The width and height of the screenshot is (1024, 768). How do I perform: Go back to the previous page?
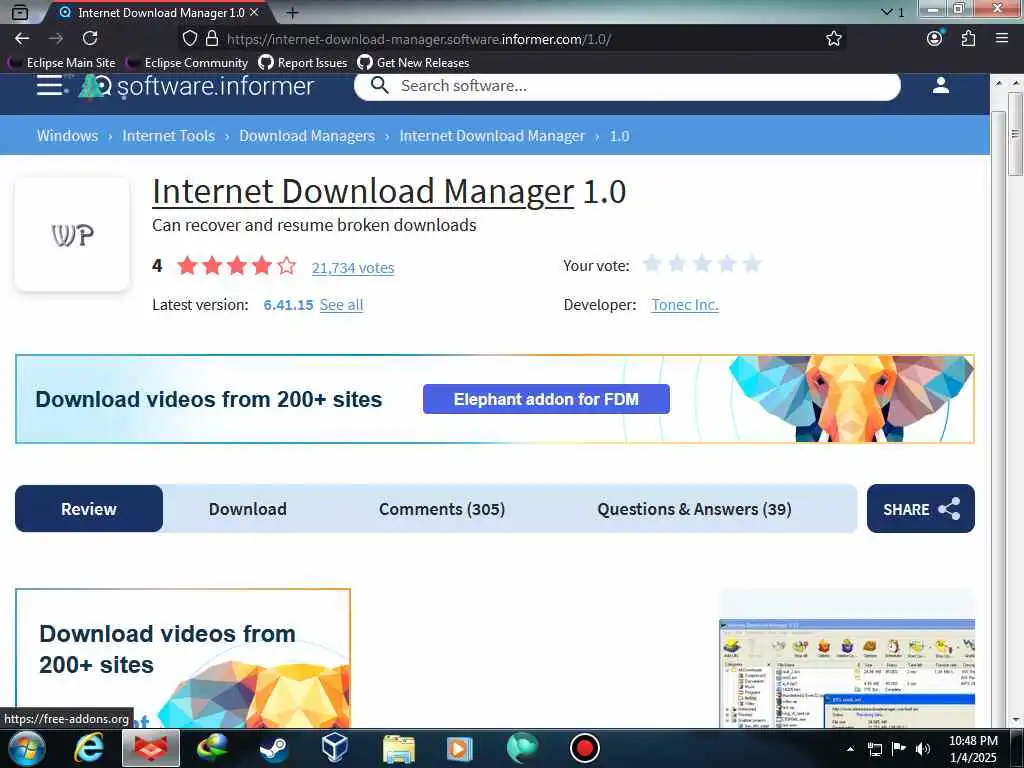coord(22,39)
